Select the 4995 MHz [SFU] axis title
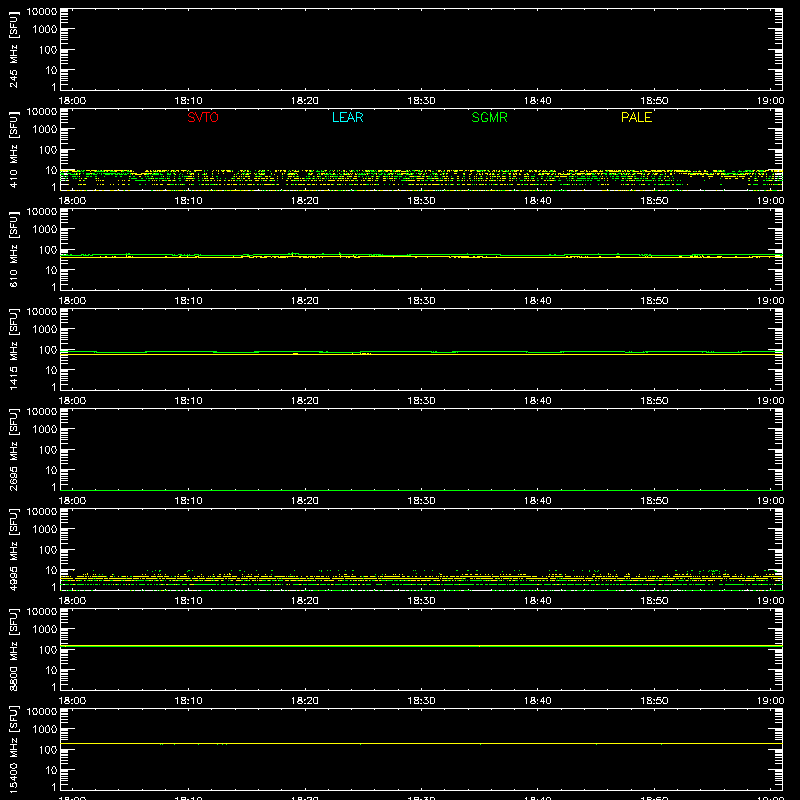The height and width of the screenshot is (800, 800). pos(13,549)
